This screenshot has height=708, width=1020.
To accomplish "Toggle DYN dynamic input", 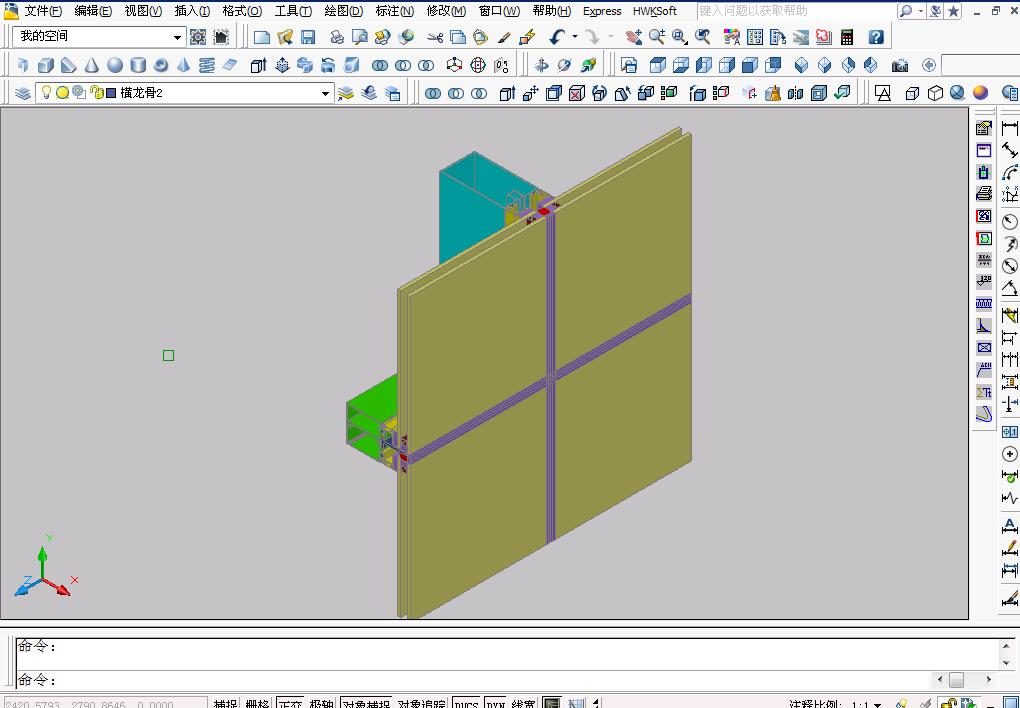I will [x=496, y=703].
